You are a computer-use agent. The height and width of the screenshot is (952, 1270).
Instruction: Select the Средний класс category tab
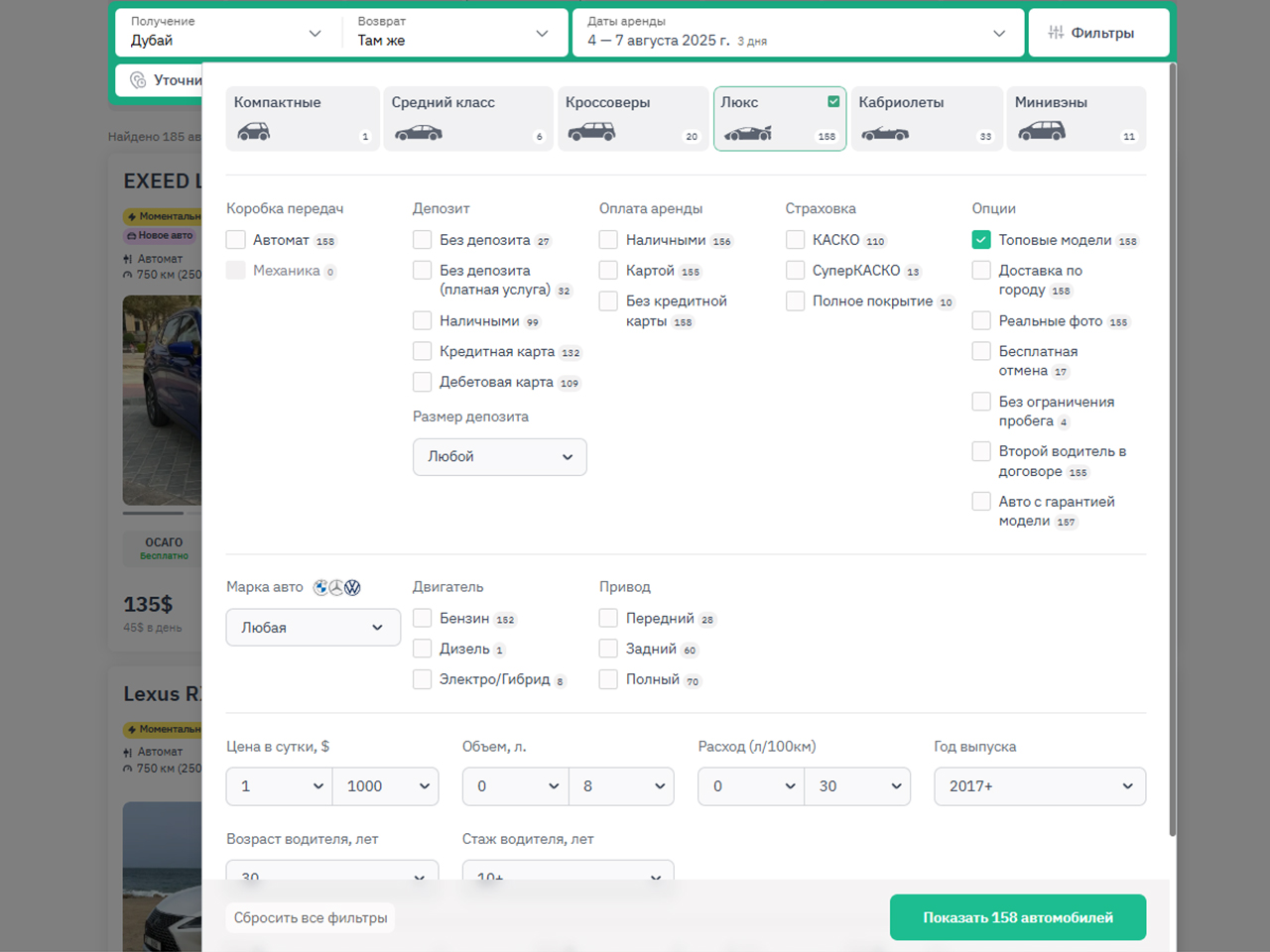pos(467,119)
